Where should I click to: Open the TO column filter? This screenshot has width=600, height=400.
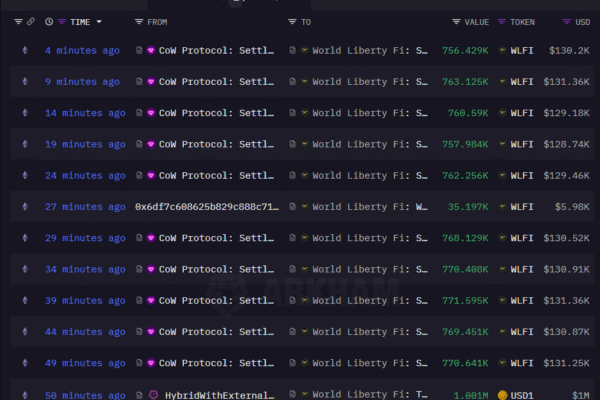[292, 21]
